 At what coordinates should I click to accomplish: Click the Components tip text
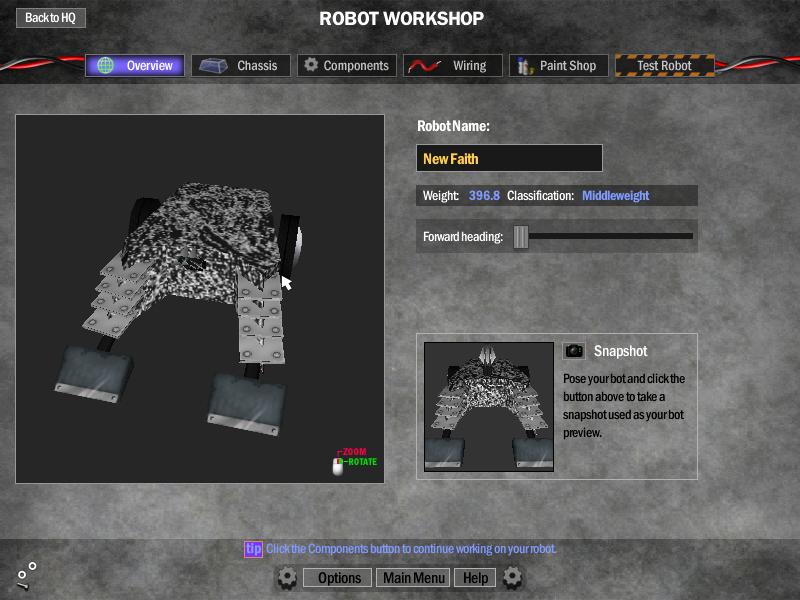click(411, 549)
